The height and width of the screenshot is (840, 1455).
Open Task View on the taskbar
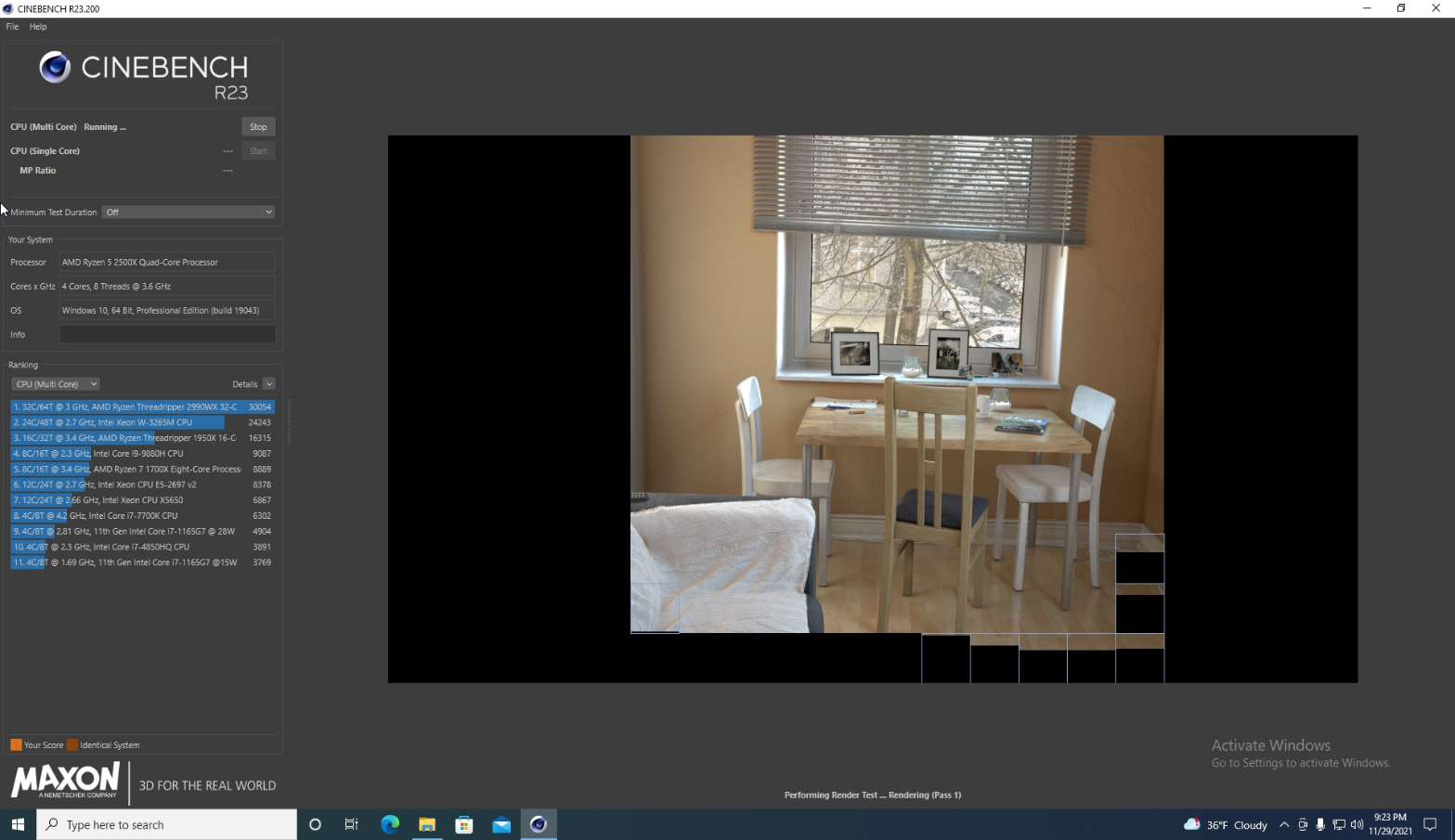pyautogui.click(x=351, y=824)
